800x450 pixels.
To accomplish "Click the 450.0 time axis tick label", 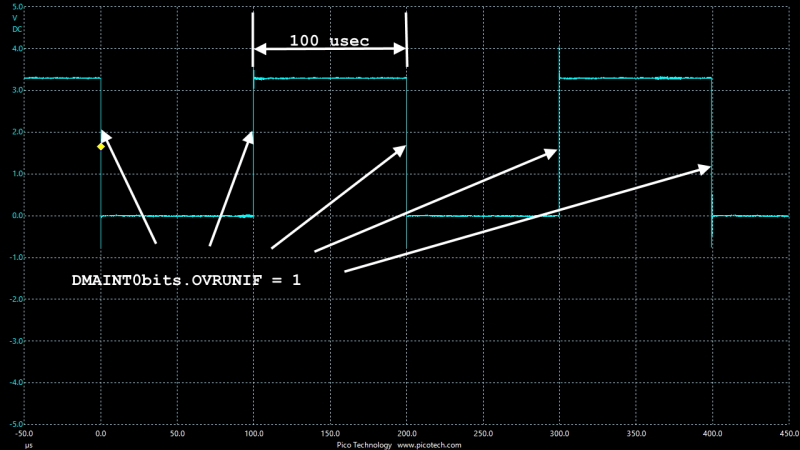I will click(x=787, y=435).
